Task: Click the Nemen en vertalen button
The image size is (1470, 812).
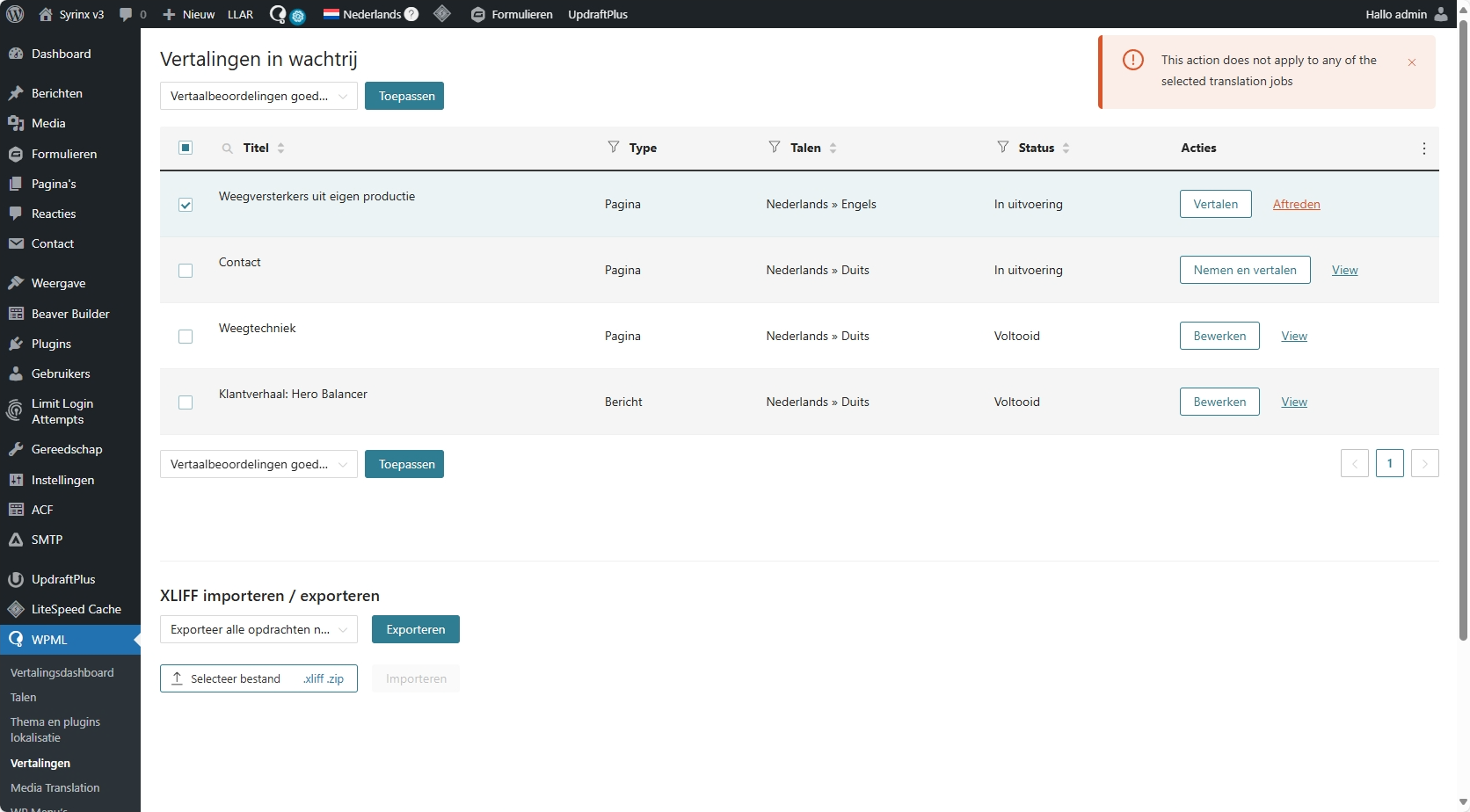Action: click(1244, 270)
